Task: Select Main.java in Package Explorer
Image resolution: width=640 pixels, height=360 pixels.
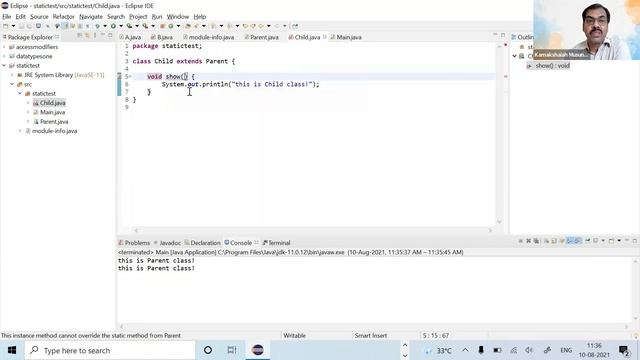Action: [x=52, y=112]
